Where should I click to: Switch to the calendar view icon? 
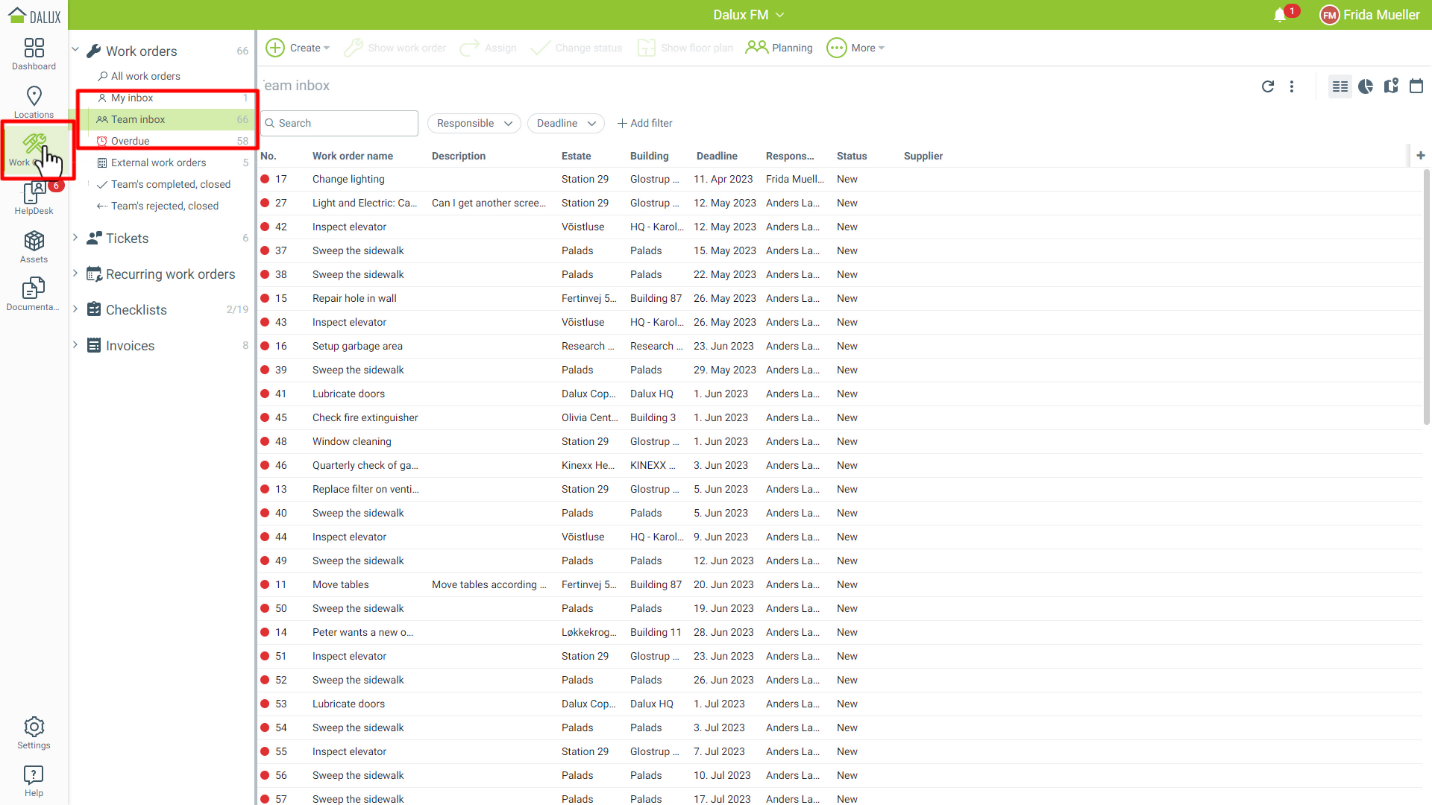1416,87
